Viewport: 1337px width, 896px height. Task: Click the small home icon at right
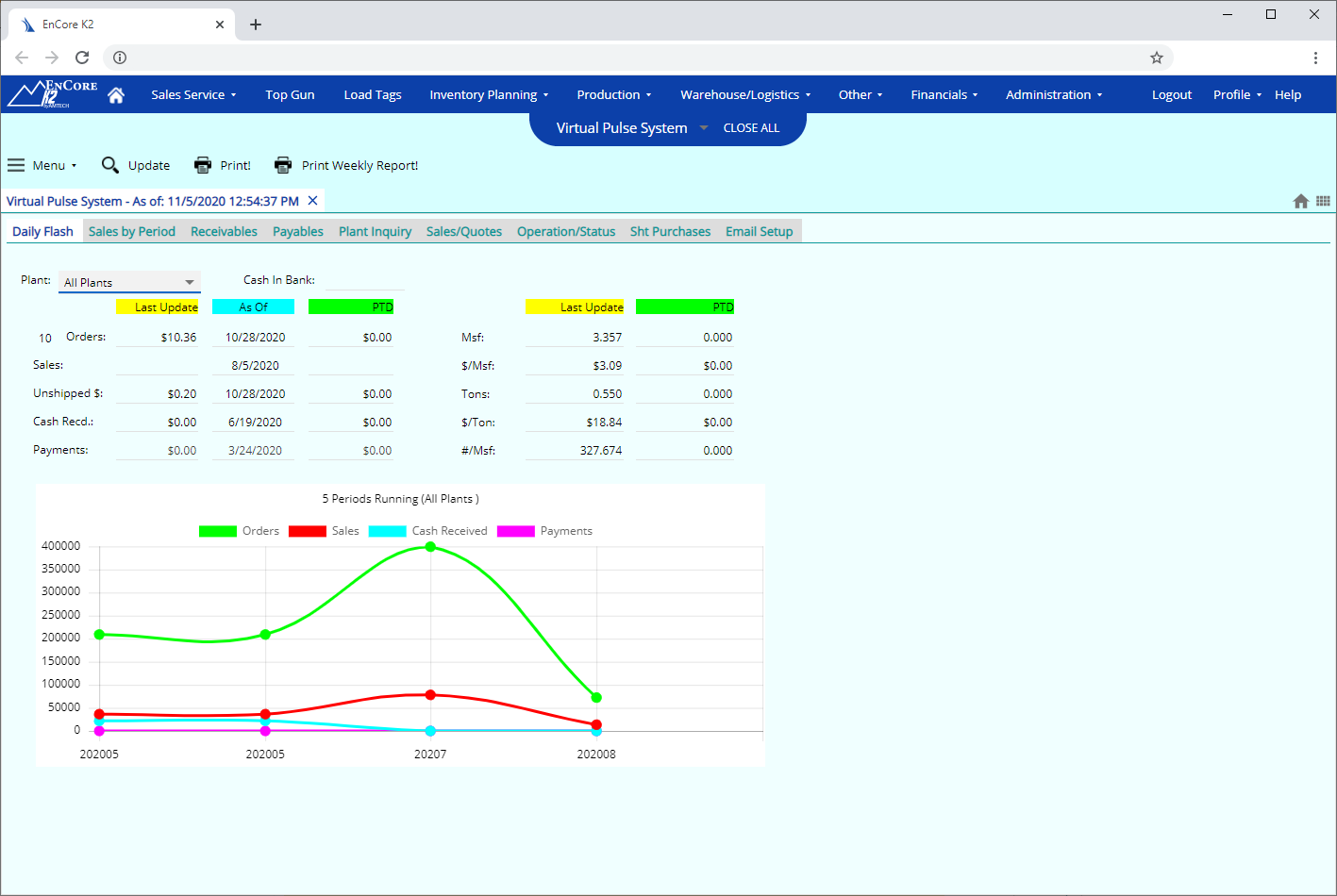[1300, 201]
